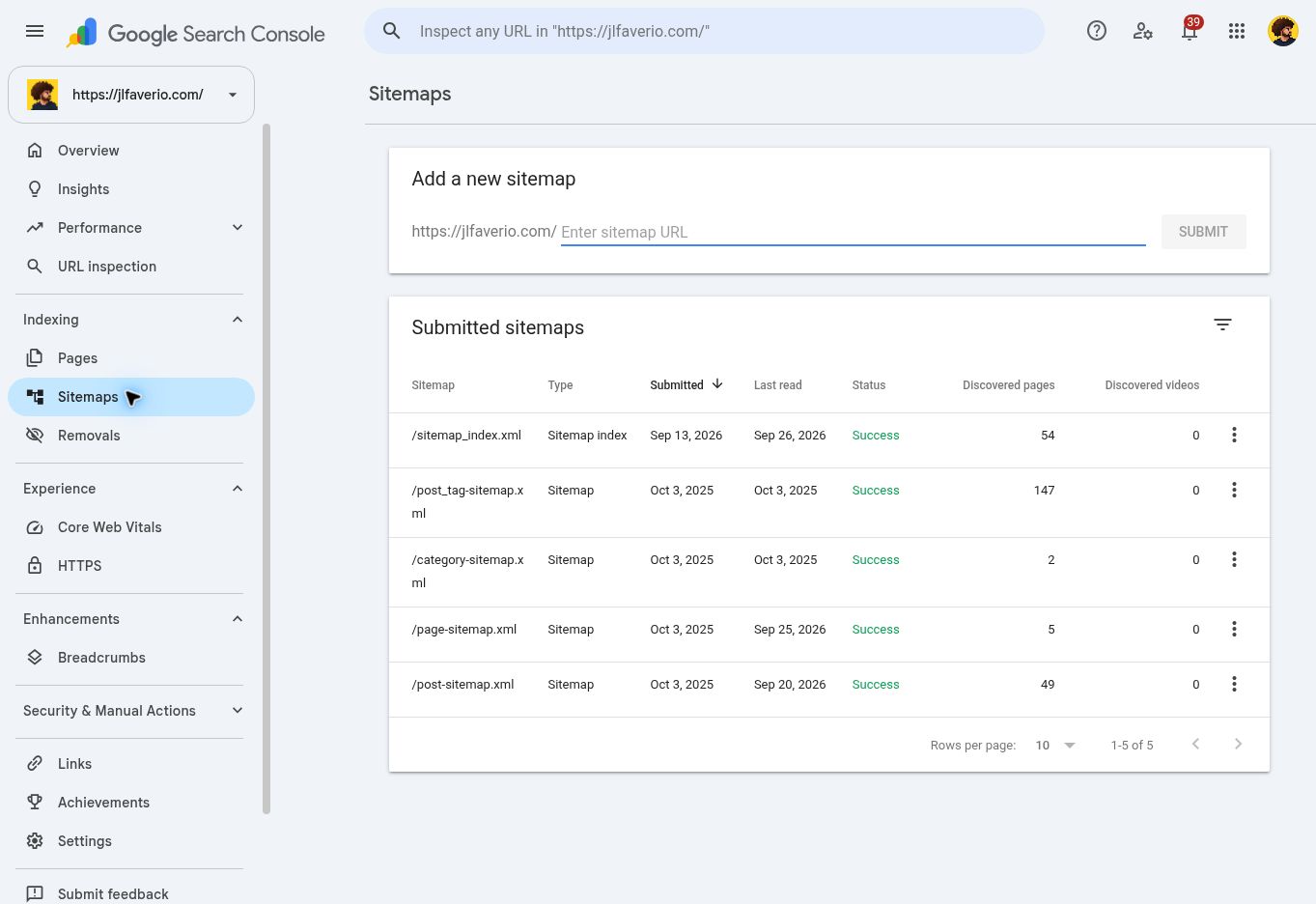Open more options for /page-sitemap.xml

point(1234,630)
